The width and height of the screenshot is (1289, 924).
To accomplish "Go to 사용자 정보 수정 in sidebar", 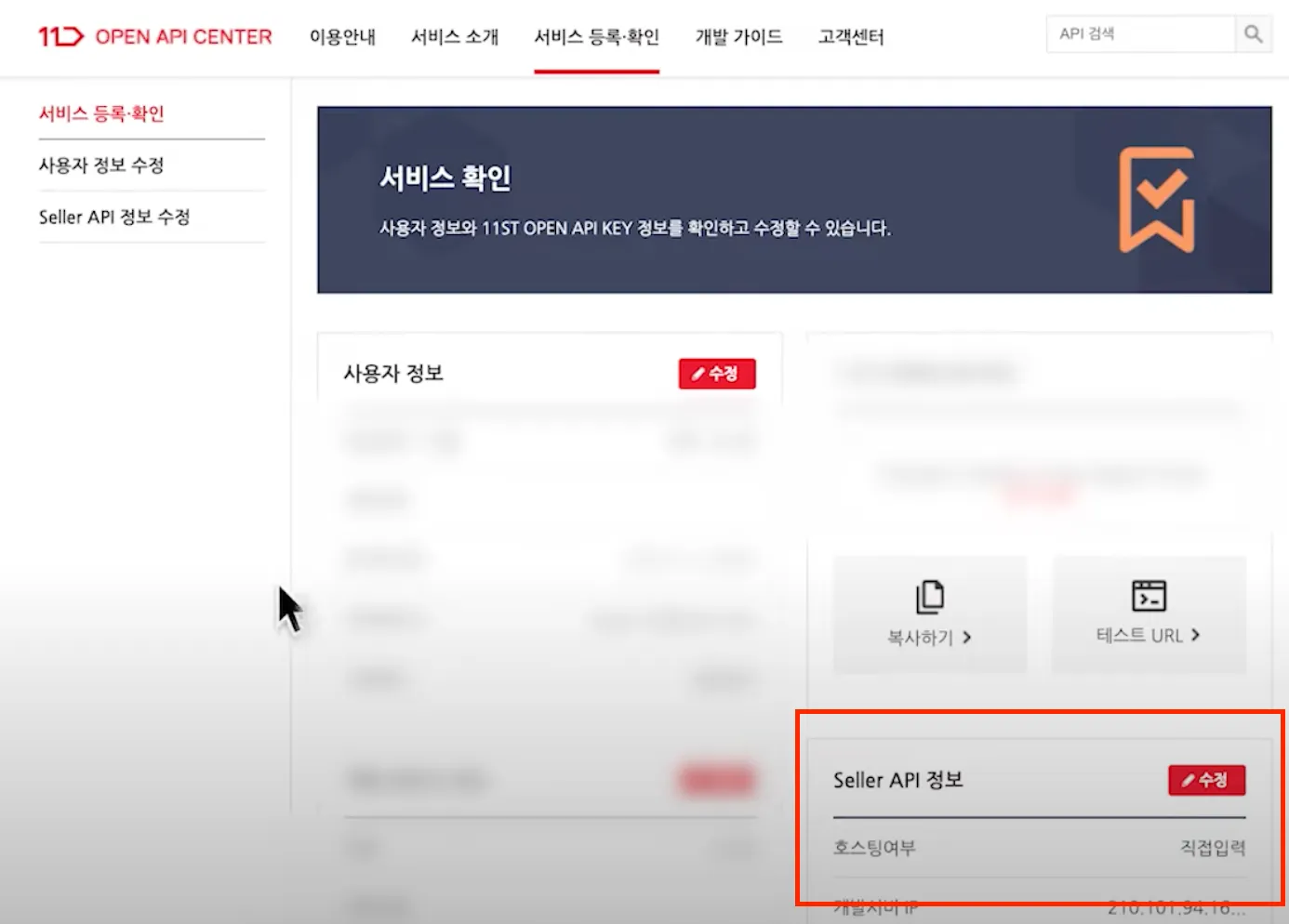I will (x=101, y=165).
